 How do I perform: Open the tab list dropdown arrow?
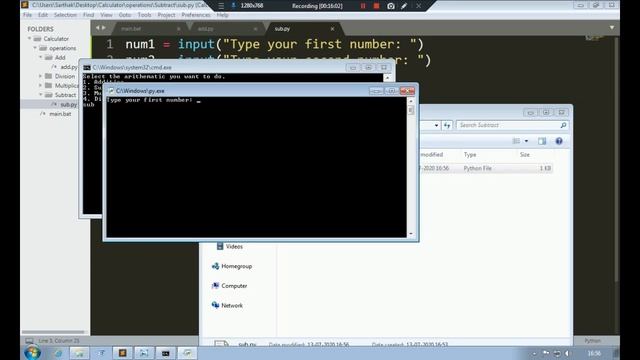[x=612, y=27]
